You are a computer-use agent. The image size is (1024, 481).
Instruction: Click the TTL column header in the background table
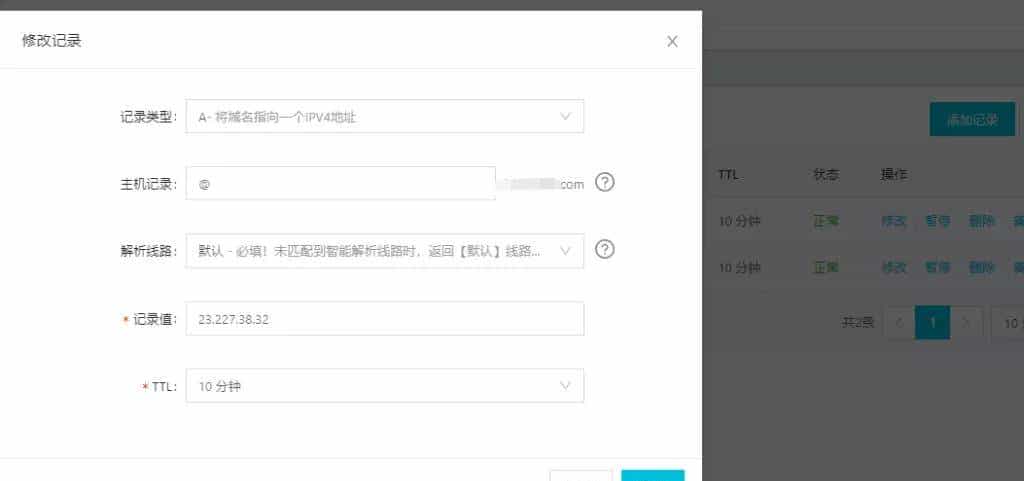point(728,175)
